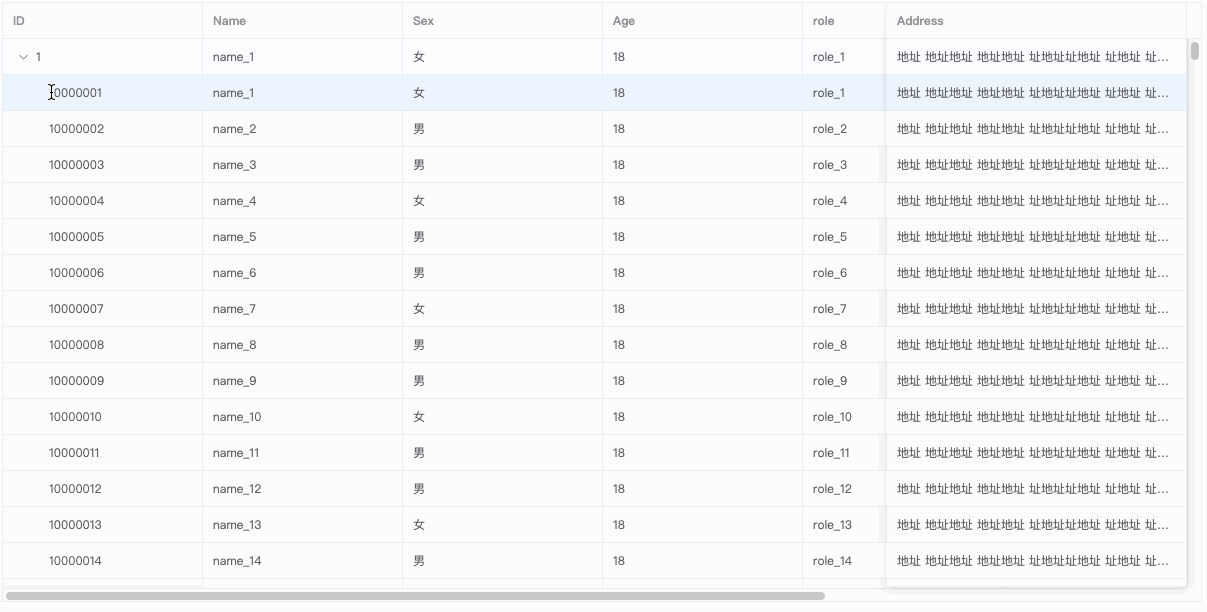Click the name_7 cell
The width and height of the screenshot is (1207, 612).
302,309
